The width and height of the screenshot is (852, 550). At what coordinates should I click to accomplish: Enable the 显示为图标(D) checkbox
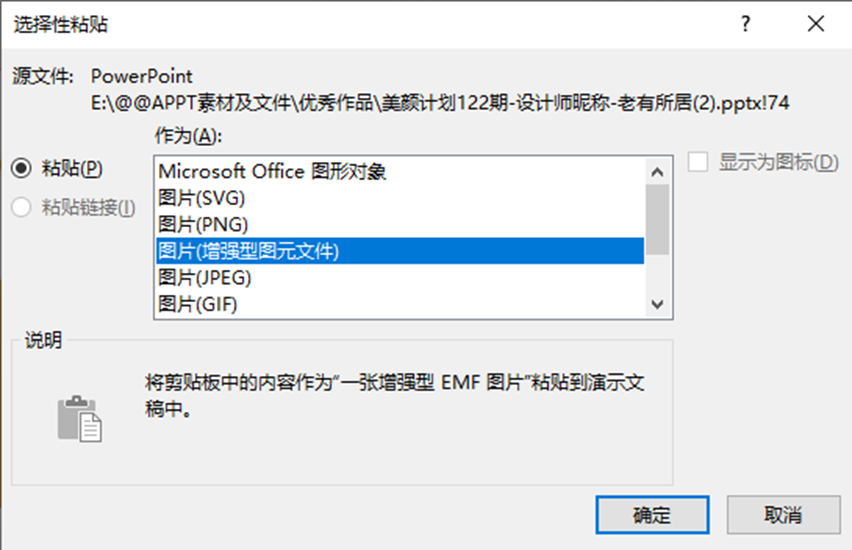tap(698, 162)
